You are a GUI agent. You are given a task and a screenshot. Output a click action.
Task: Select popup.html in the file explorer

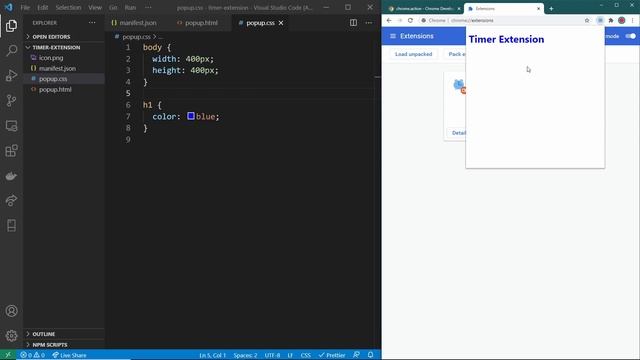tap(55, 89)
